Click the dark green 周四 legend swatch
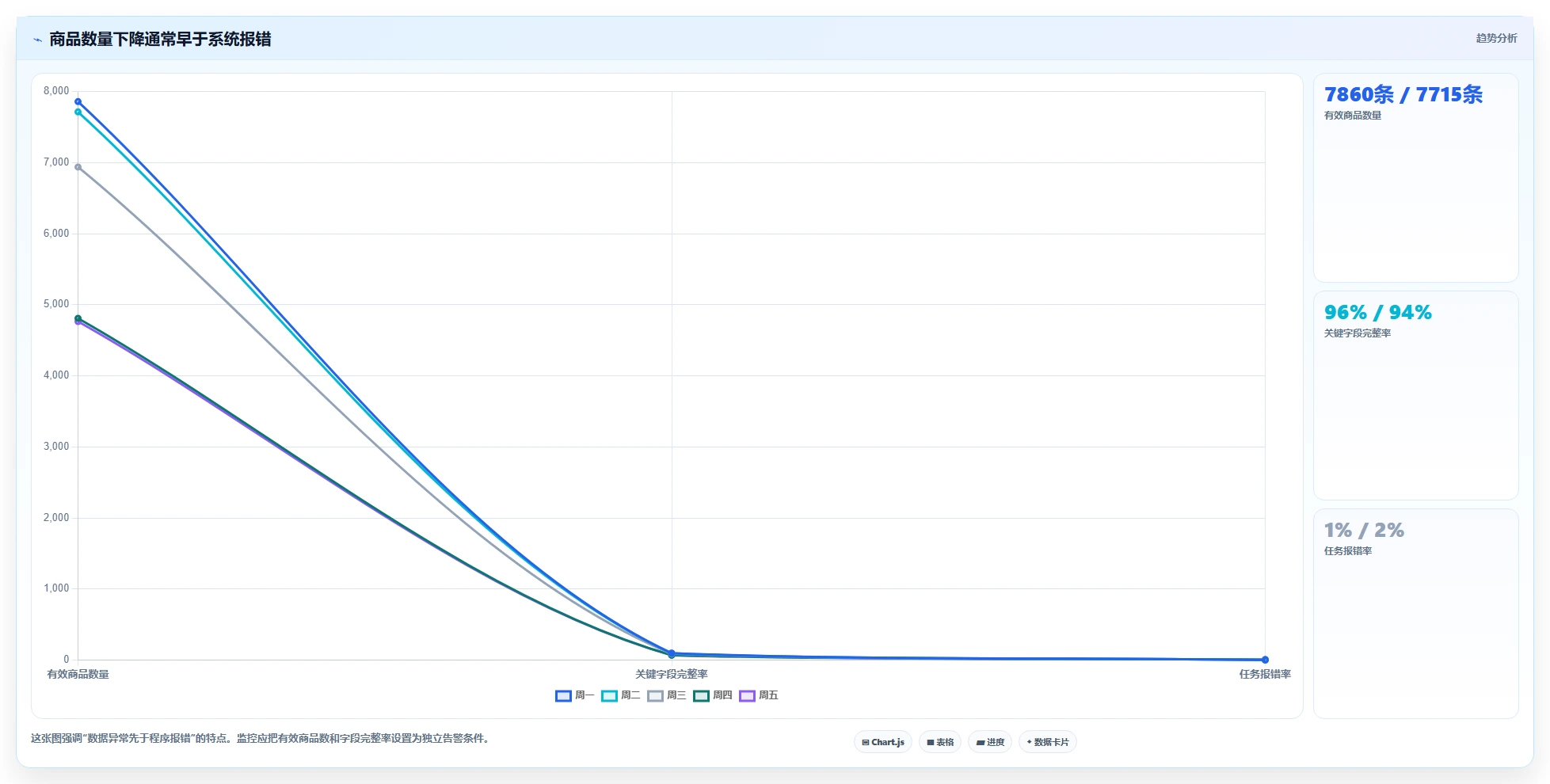This screenshot has width=1550, height=784. pos(701,695)
